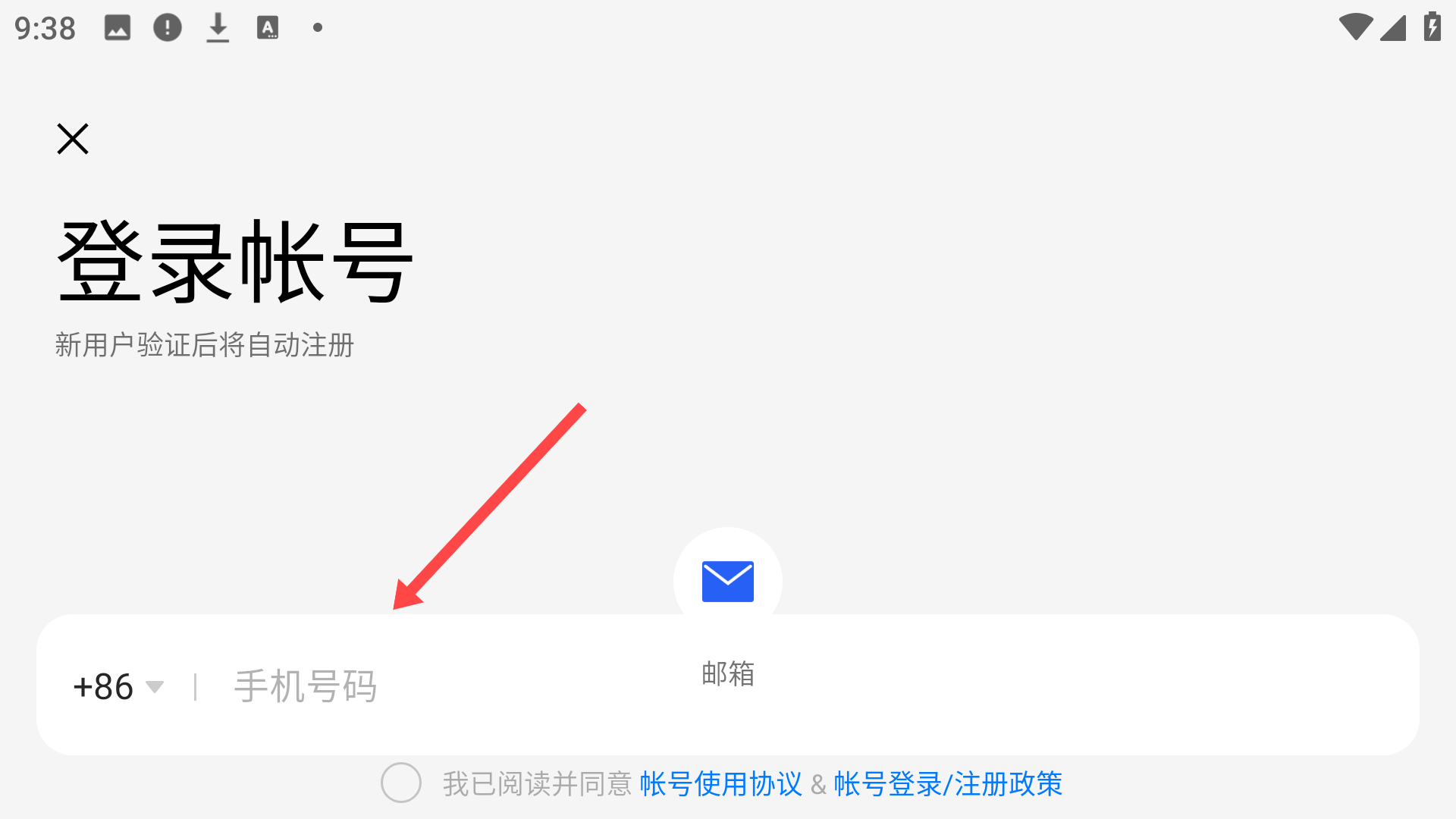1456x819 pixels.
Task: Switch to 邮箱 login option label
Action: coord(728,673)
